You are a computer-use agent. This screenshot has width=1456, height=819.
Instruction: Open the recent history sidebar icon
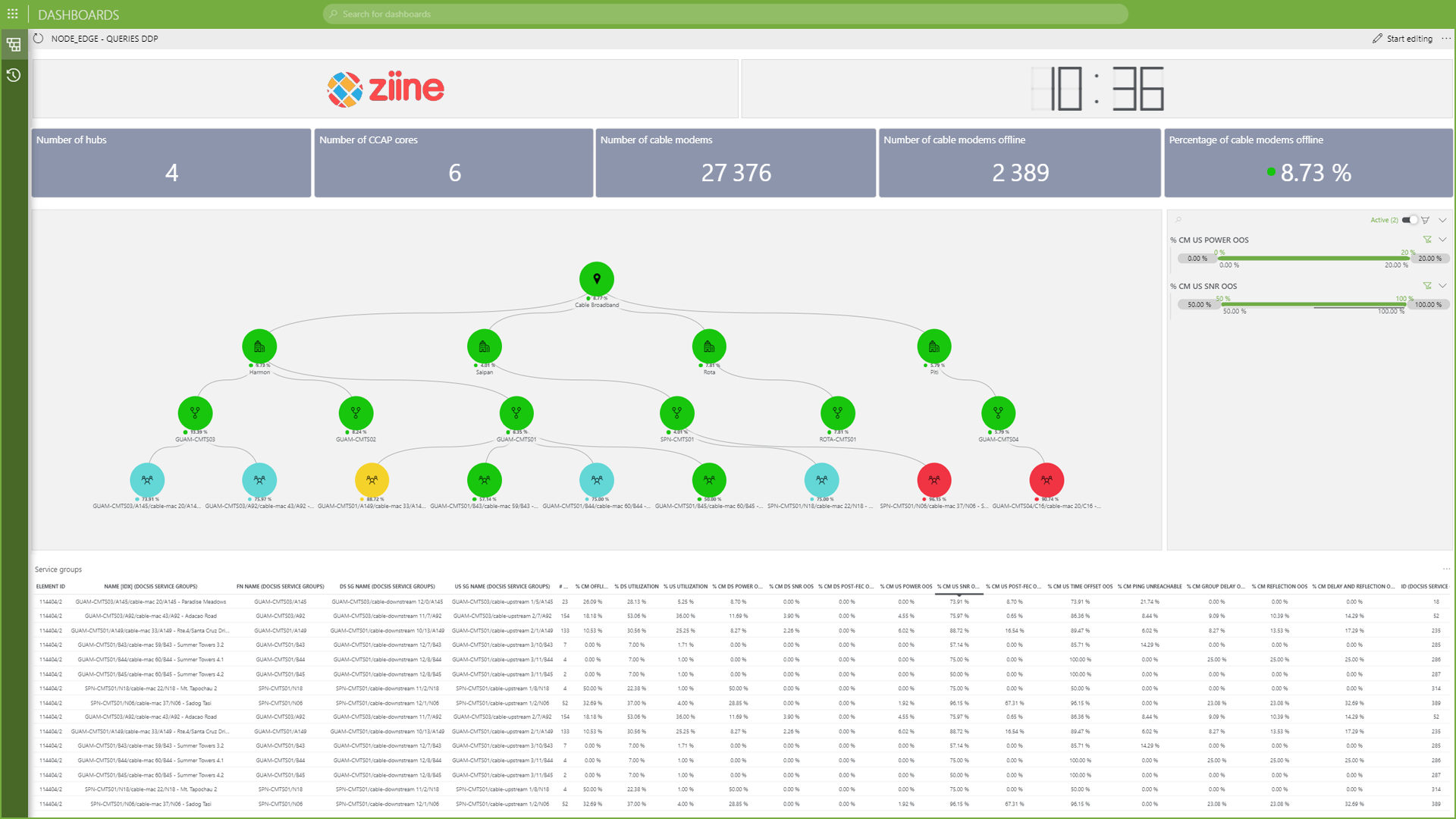point(14,75)
